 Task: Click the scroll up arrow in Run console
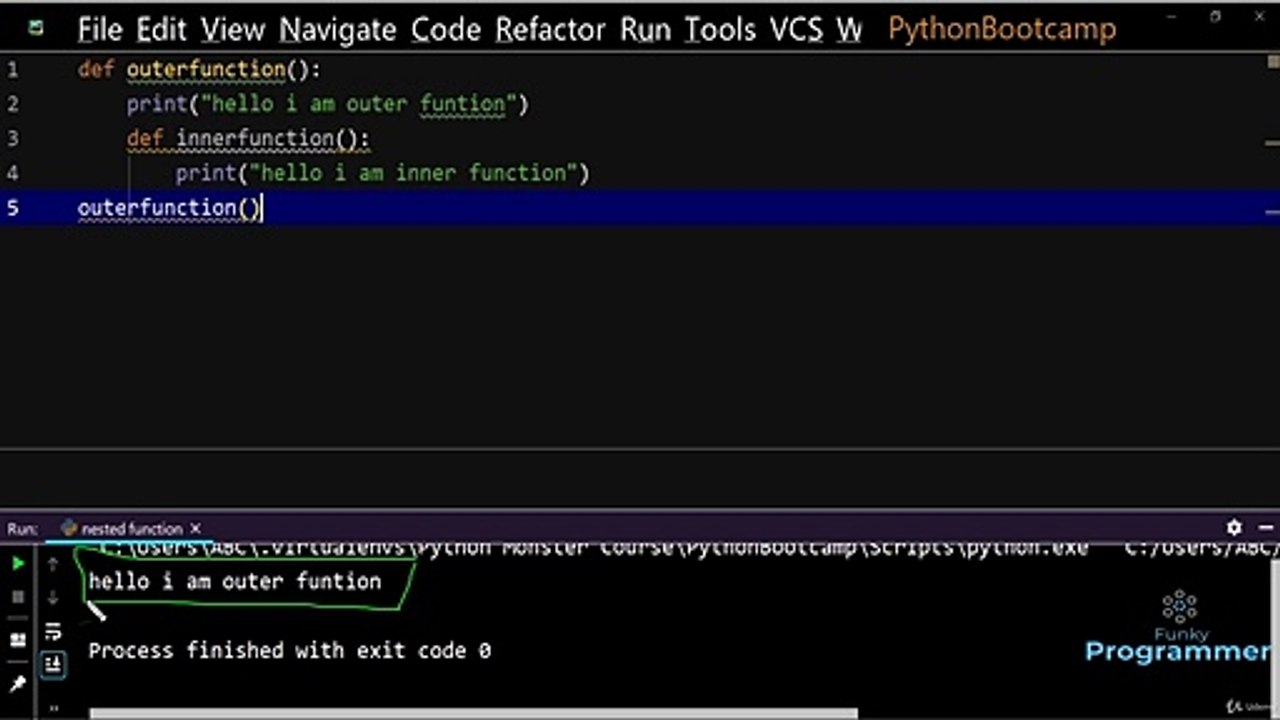click(x=53, y=565)
